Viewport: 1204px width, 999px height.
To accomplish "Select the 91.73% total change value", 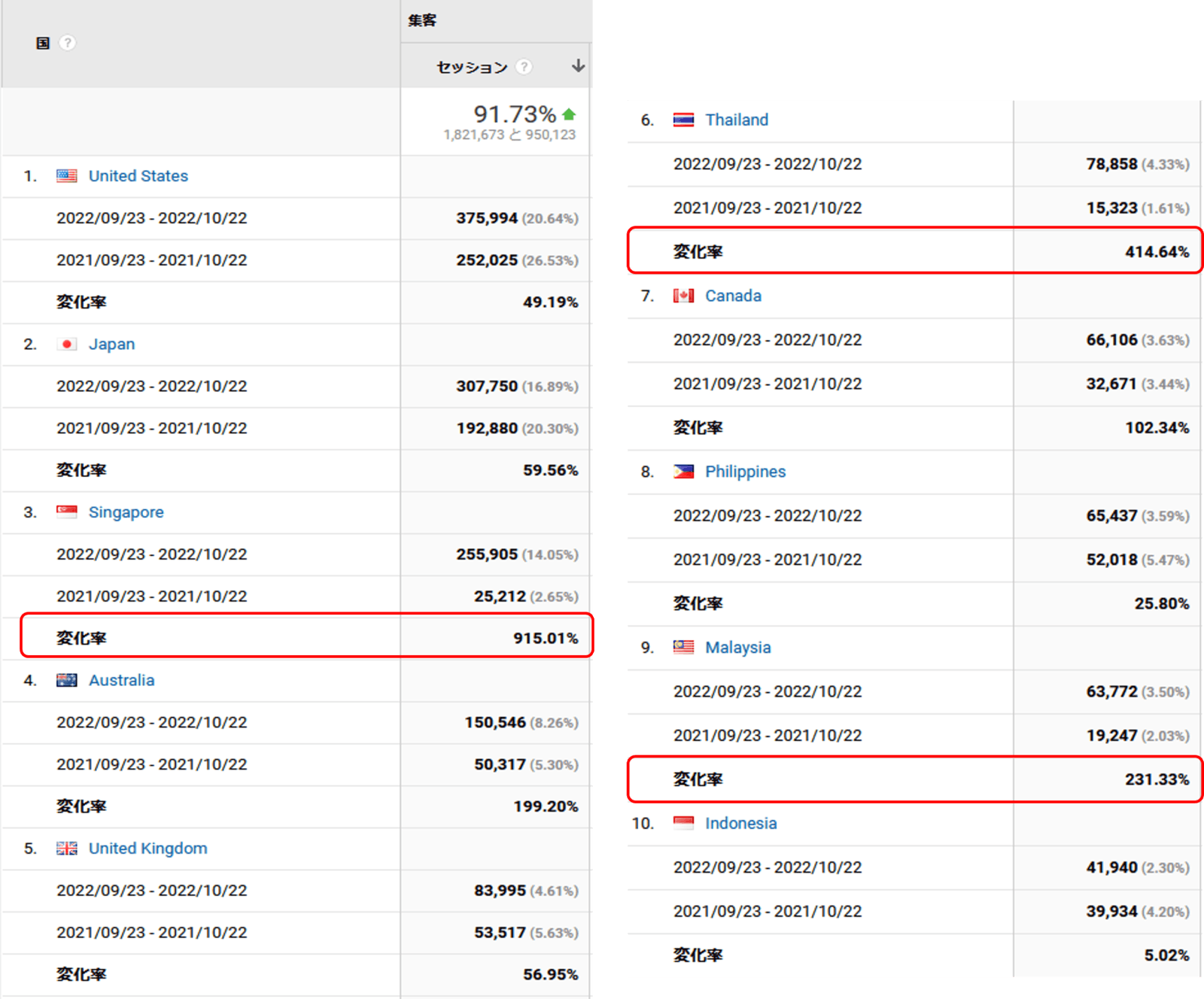I will pyautogui.click(x=515, y=114).
